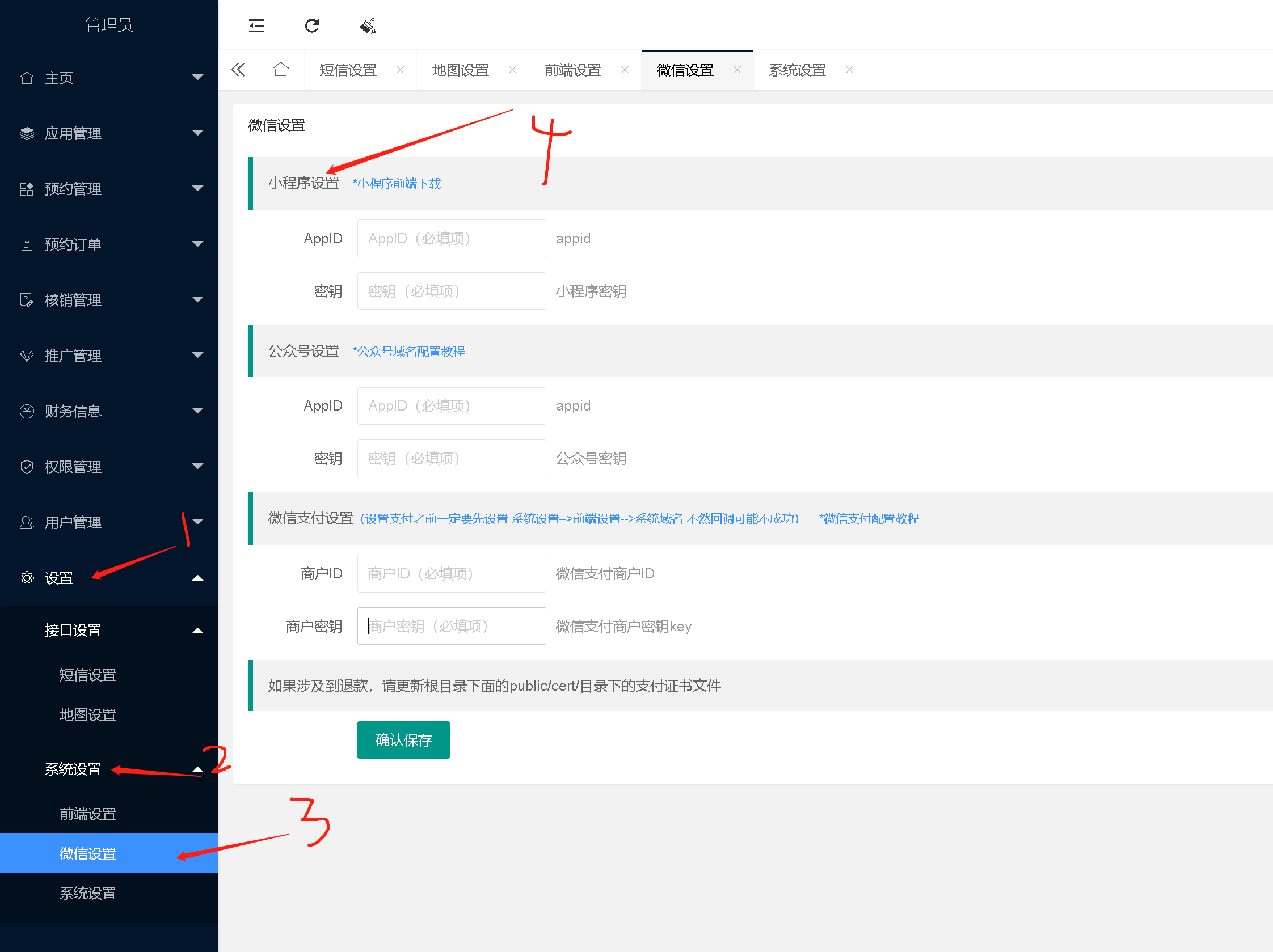Open the 小程序前端下载 link
1273x952 pixels.
point(397,184)
